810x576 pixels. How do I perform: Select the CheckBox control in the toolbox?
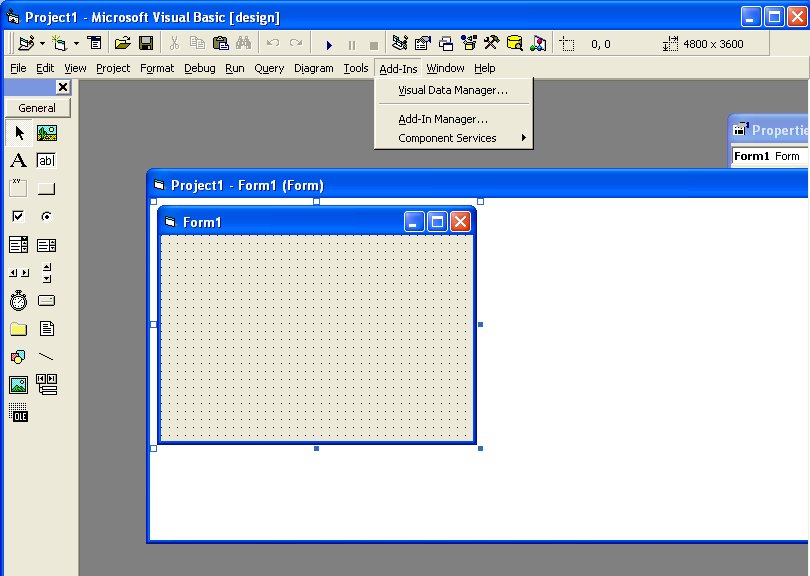point(19,216)
